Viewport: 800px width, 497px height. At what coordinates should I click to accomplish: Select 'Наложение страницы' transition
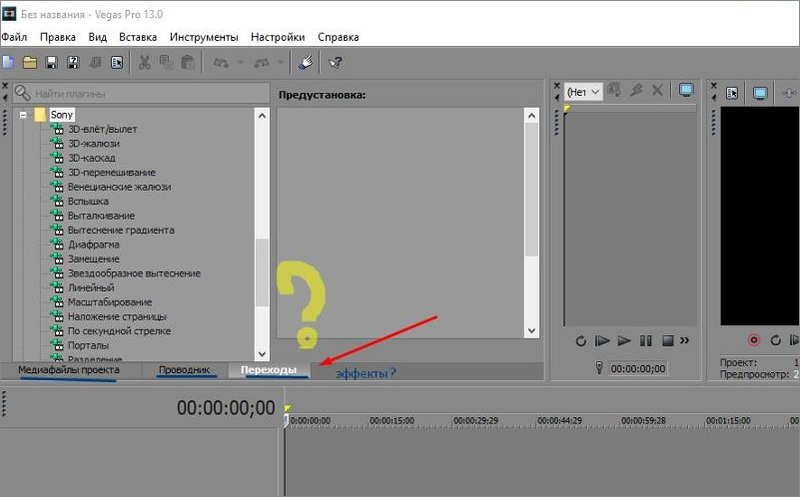click(x=117, y=316)
